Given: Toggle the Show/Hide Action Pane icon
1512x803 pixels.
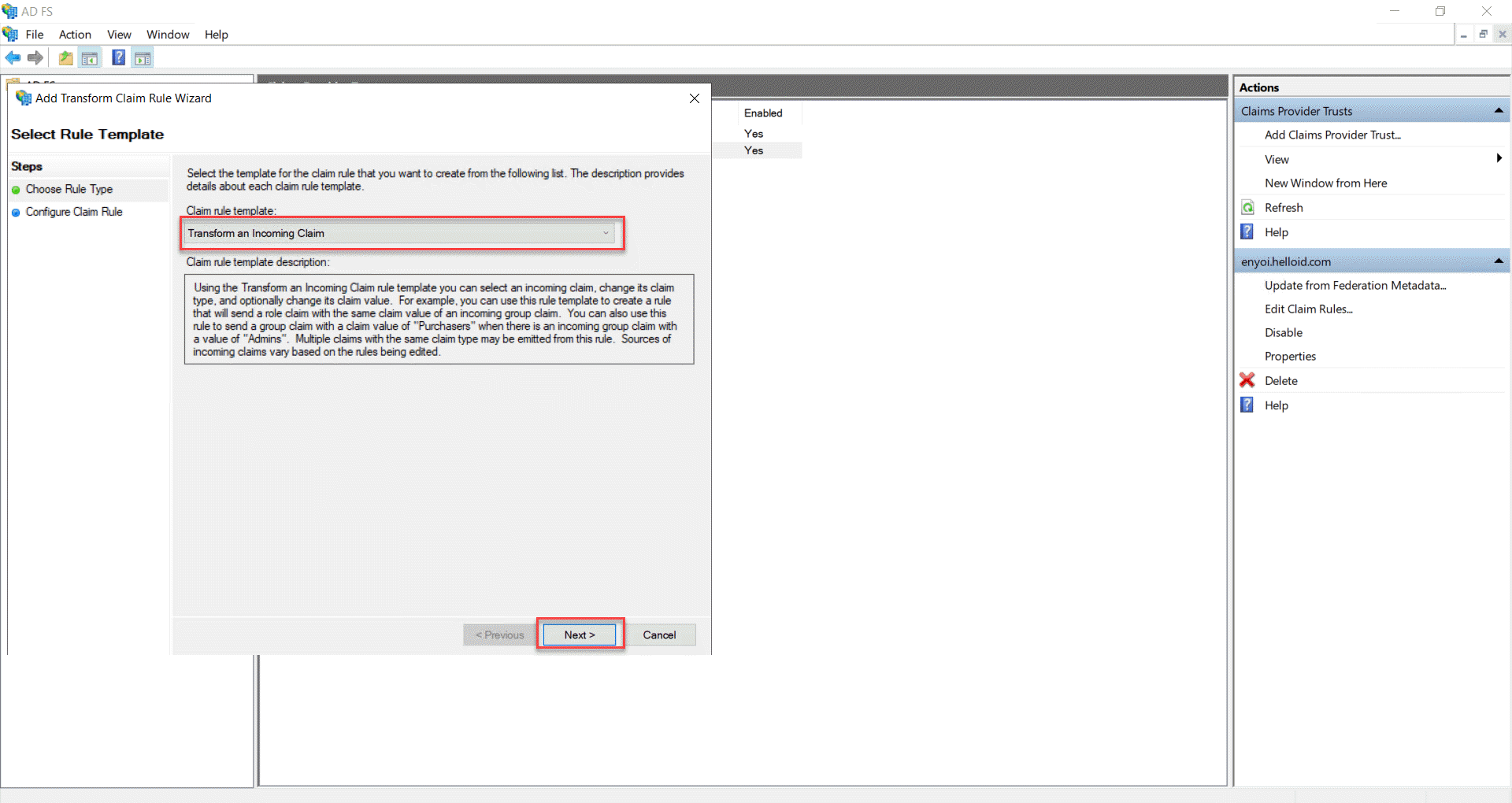Looking at the screenshot, I should 143,57.
